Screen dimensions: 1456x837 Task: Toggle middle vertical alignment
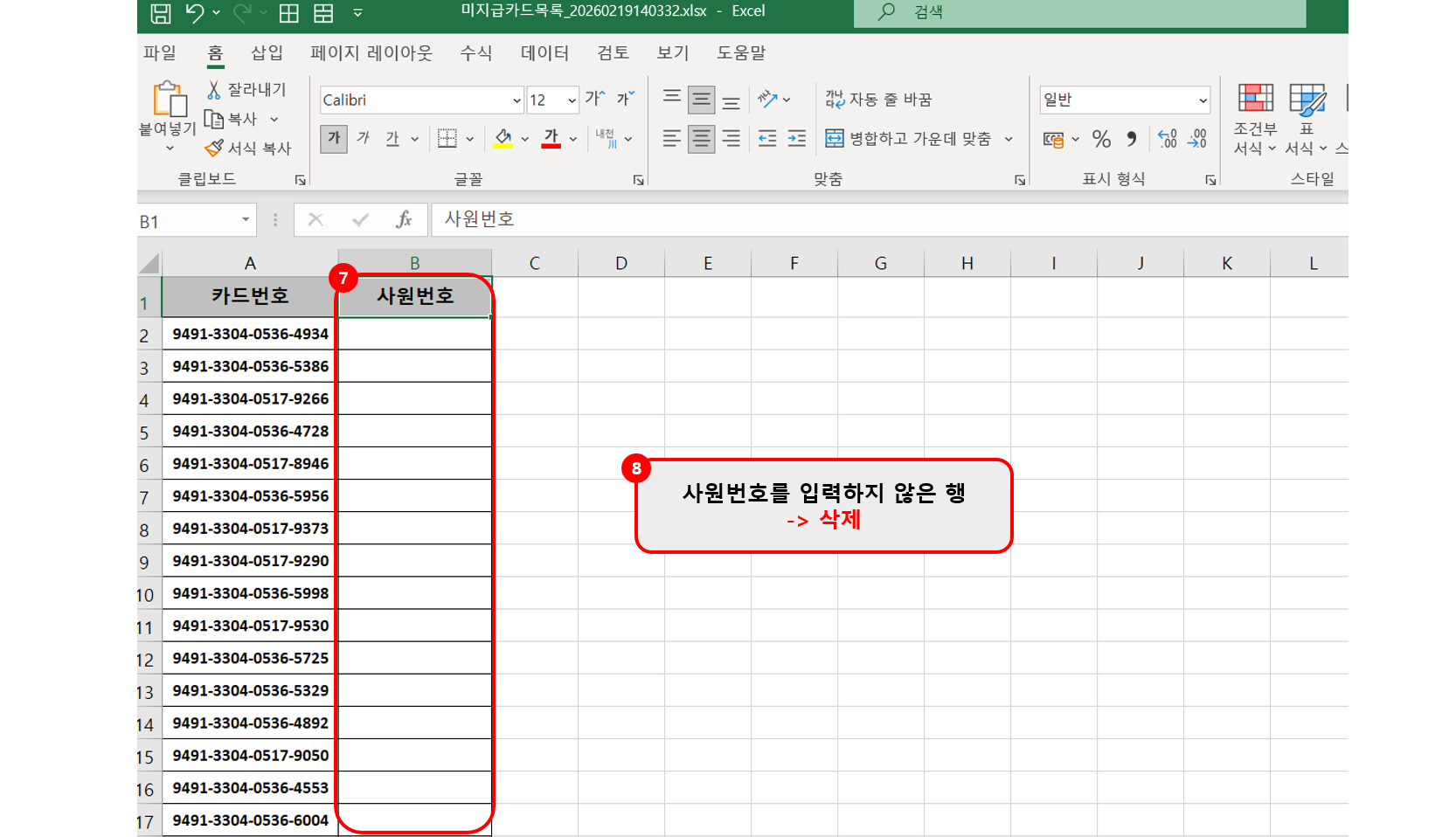[x=701, y=100]
